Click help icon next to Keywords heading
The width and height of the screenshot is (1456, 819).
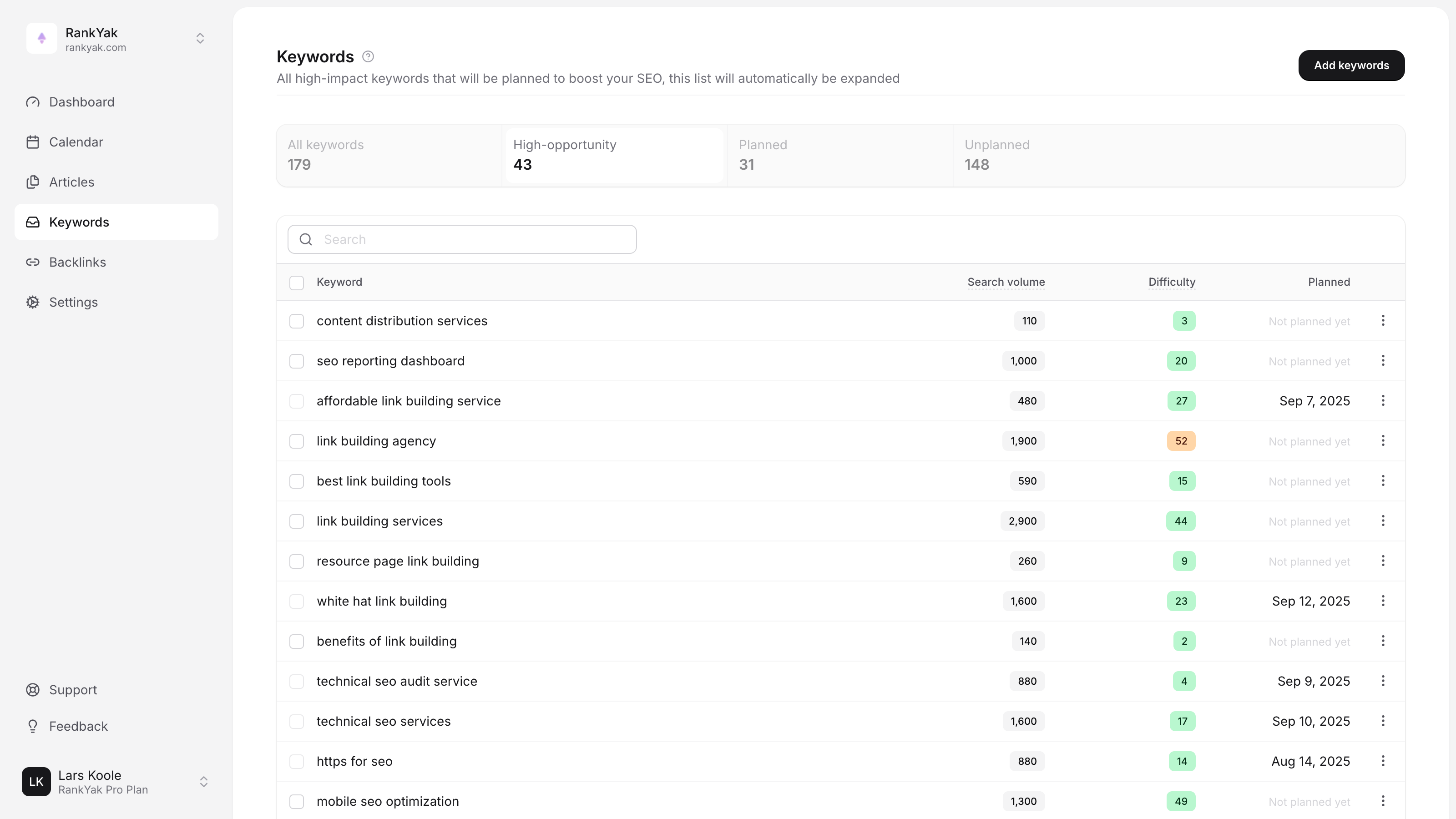(x=368, y=56)
